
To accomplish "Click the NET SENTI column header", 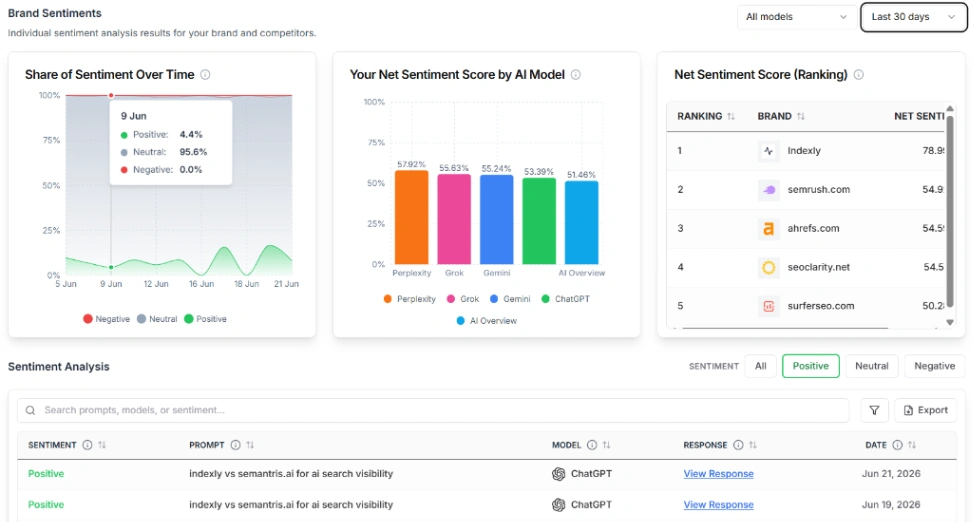I will pos(919,117).
